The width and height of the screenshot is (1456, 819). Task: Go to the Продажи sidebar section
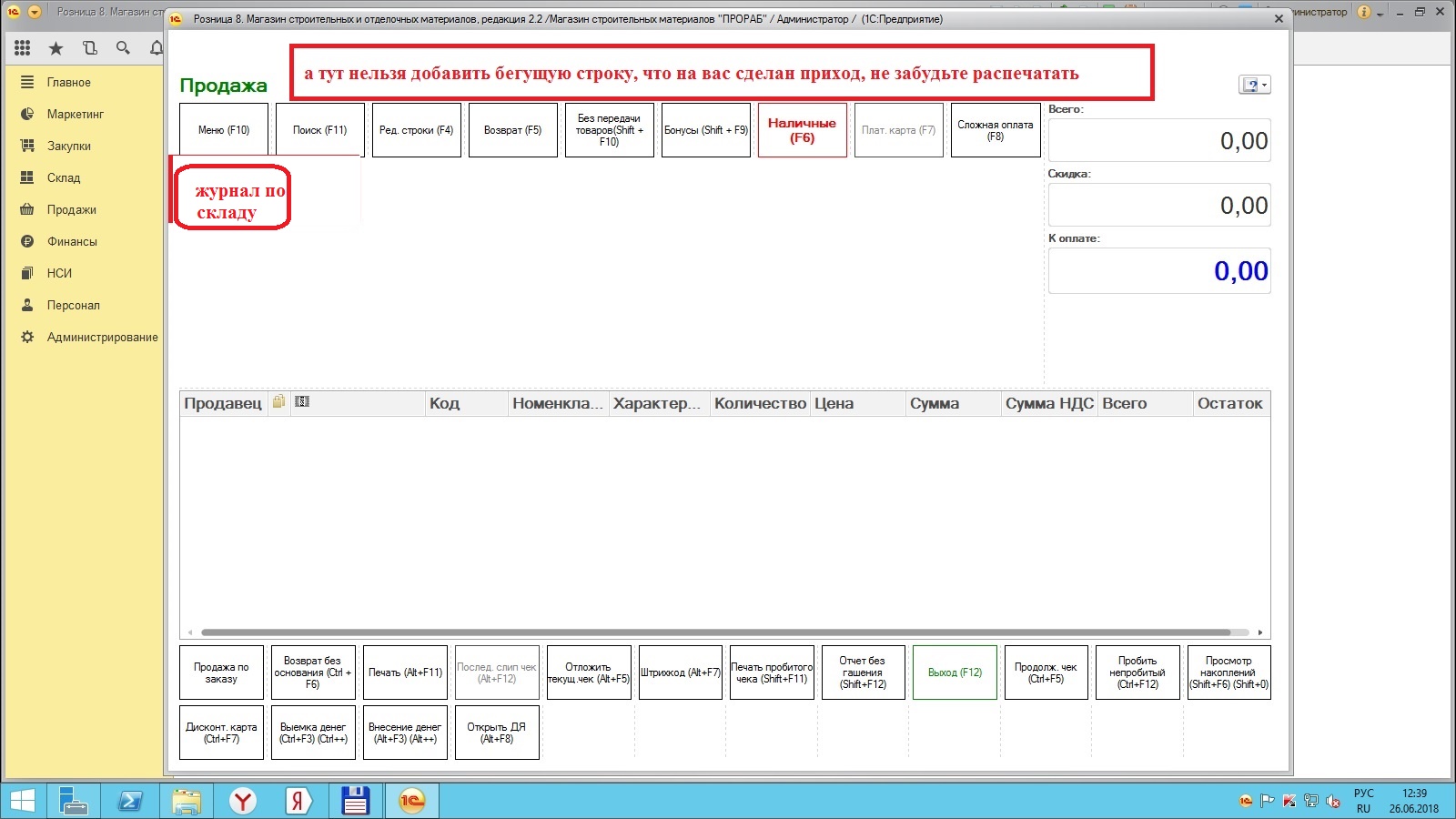[71, 209]
